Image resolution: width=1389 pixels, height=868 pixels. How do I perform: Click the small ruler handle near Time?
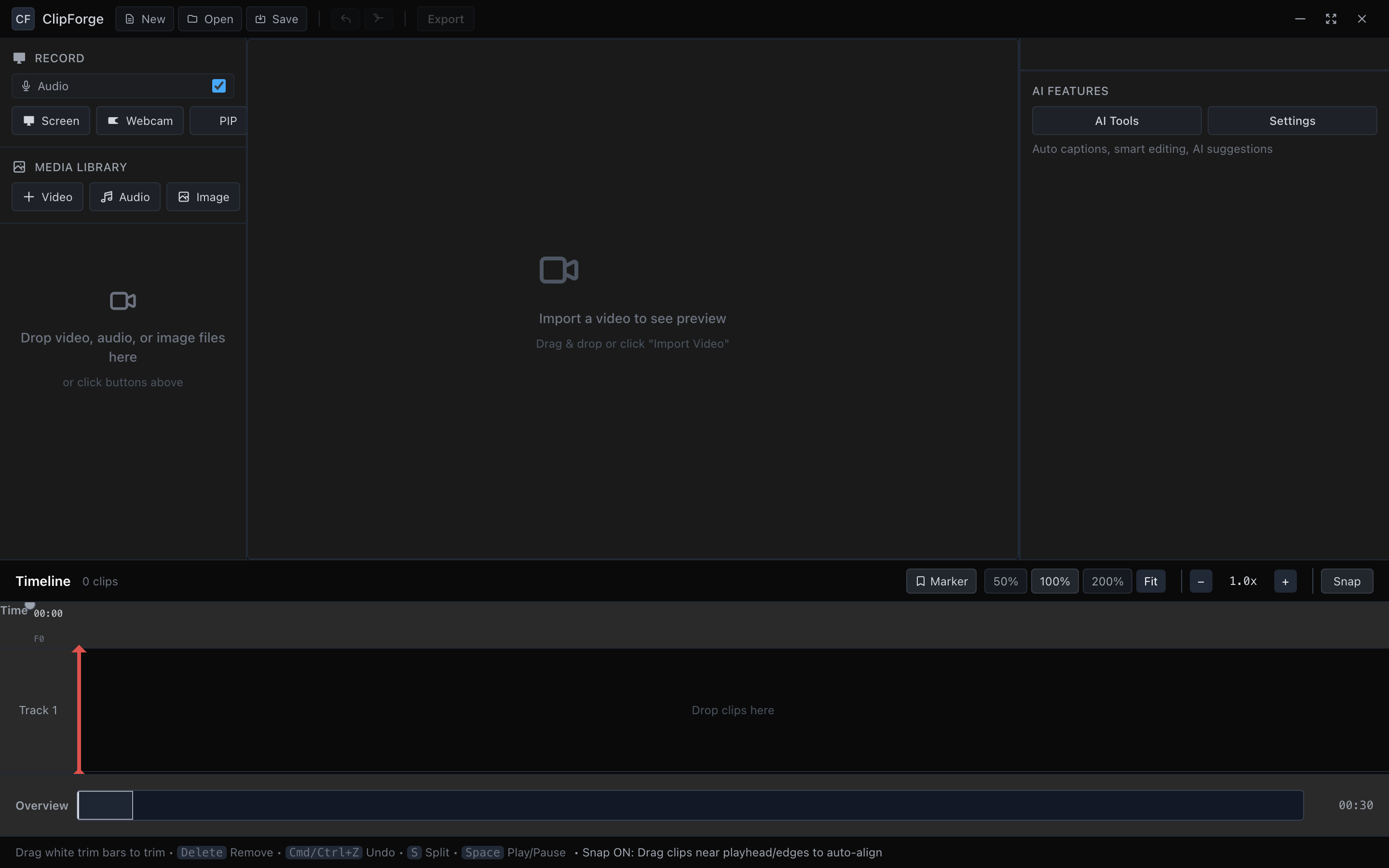(30, 605)
